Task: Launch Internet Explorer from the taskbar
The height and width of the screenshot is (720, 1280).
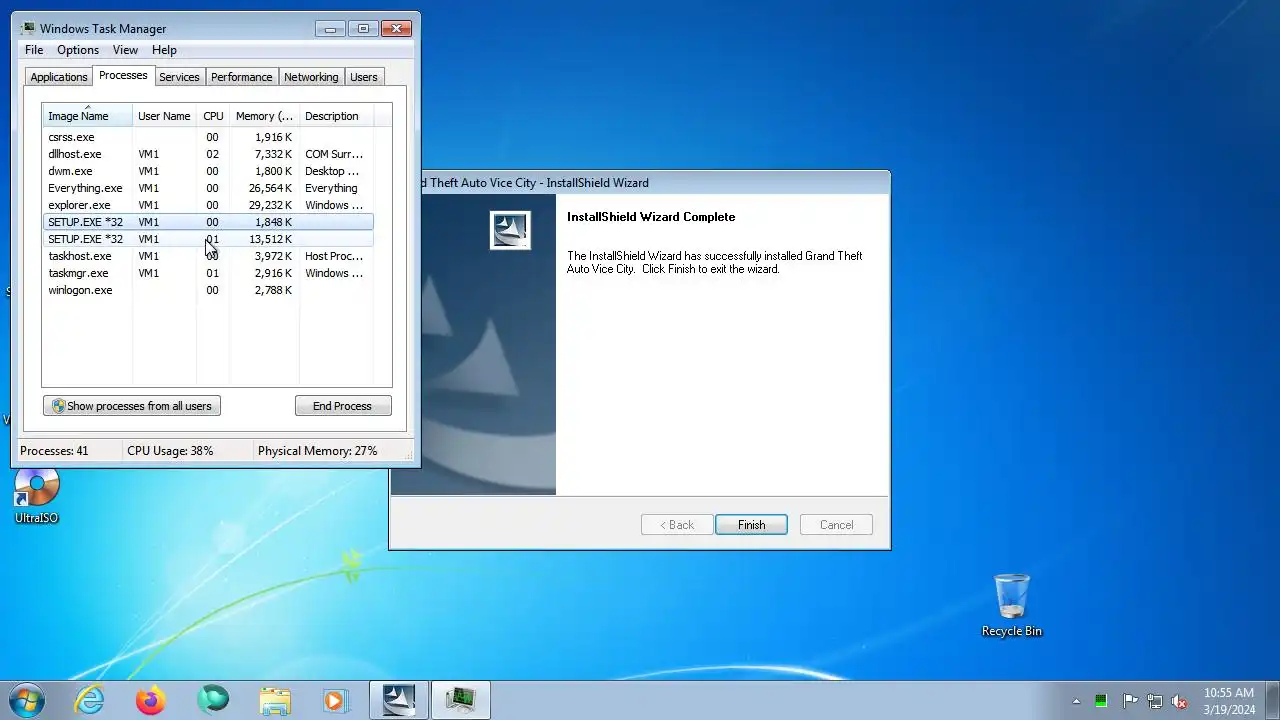Action: [x=90, y=700]
